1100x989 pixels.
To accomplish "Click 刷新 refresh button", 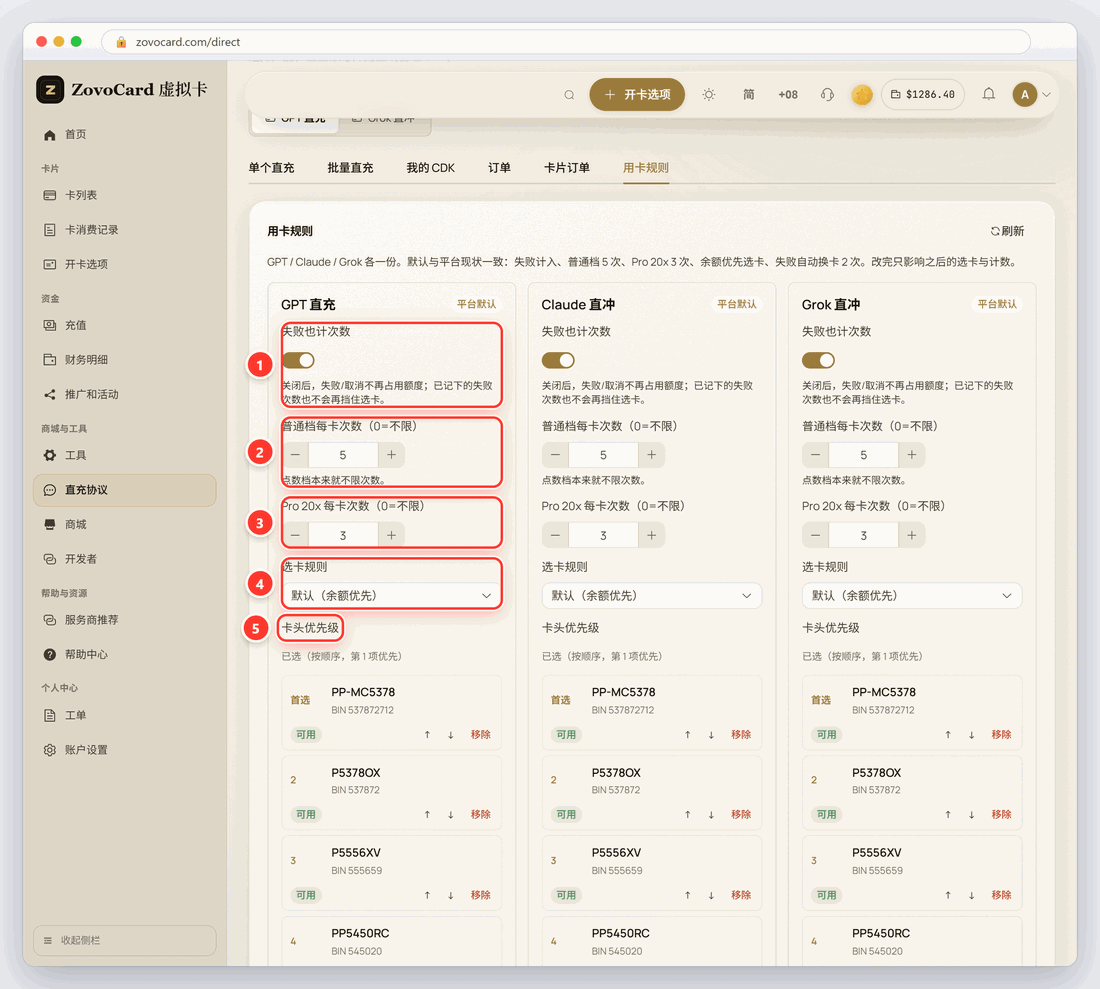I will (1007, 231).
